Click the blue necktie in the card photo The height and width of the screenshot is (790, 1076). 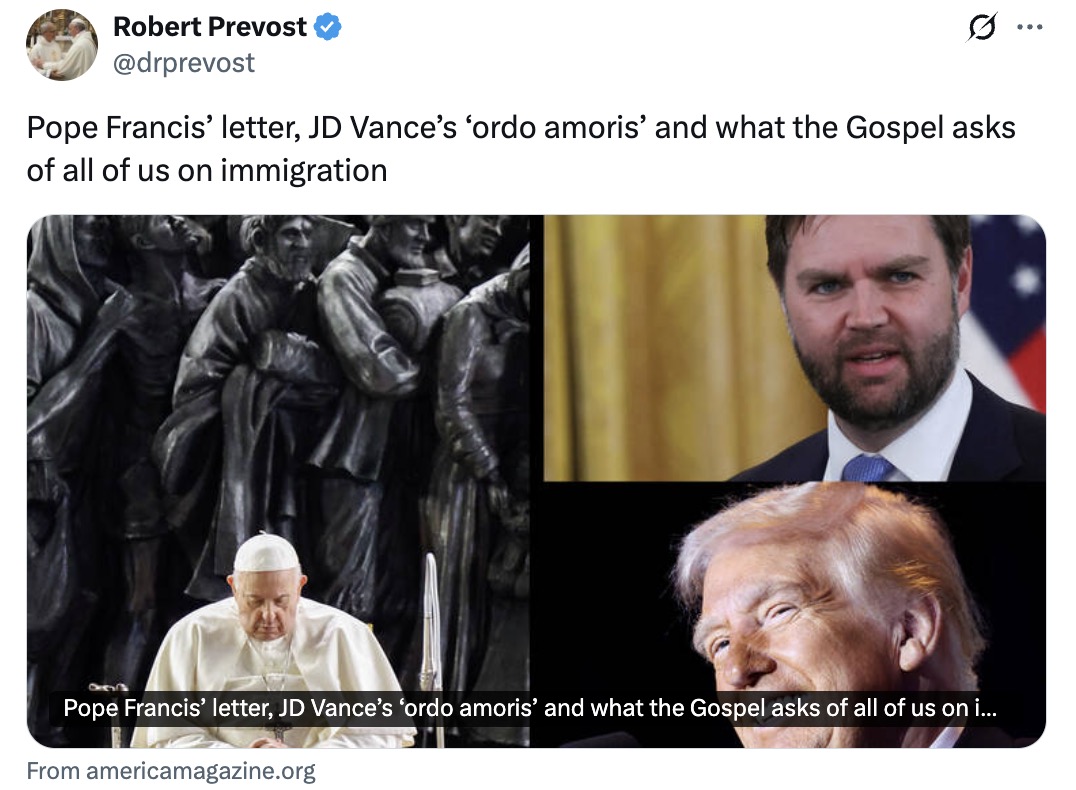pos(867,467)
